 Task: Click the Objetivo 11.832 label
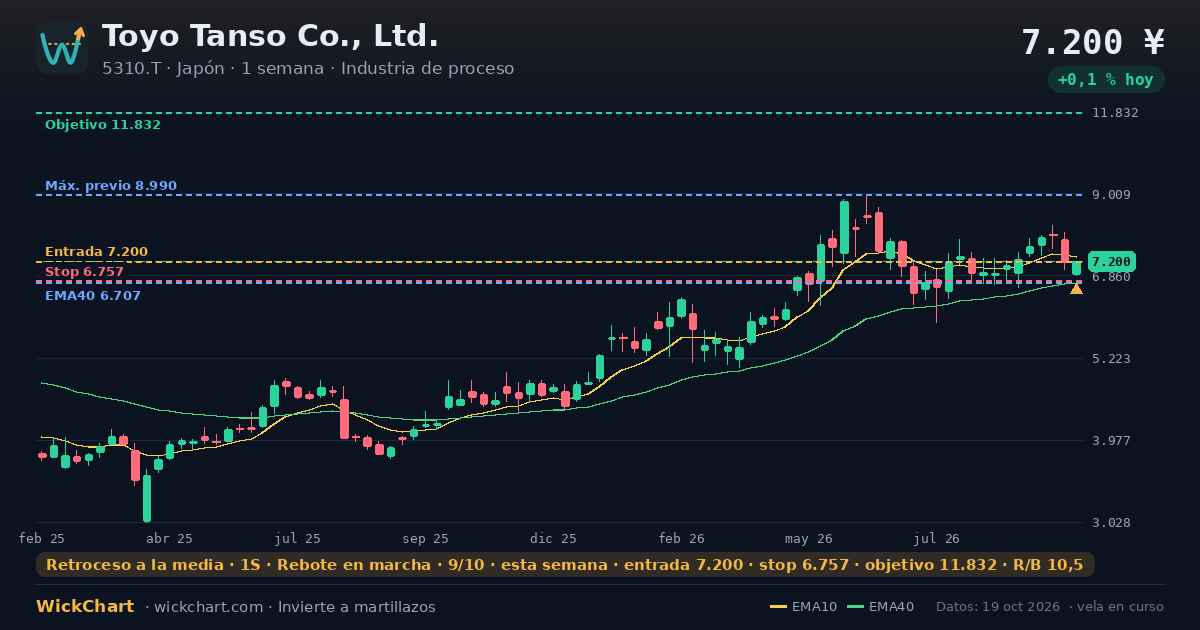coord(103,125)
